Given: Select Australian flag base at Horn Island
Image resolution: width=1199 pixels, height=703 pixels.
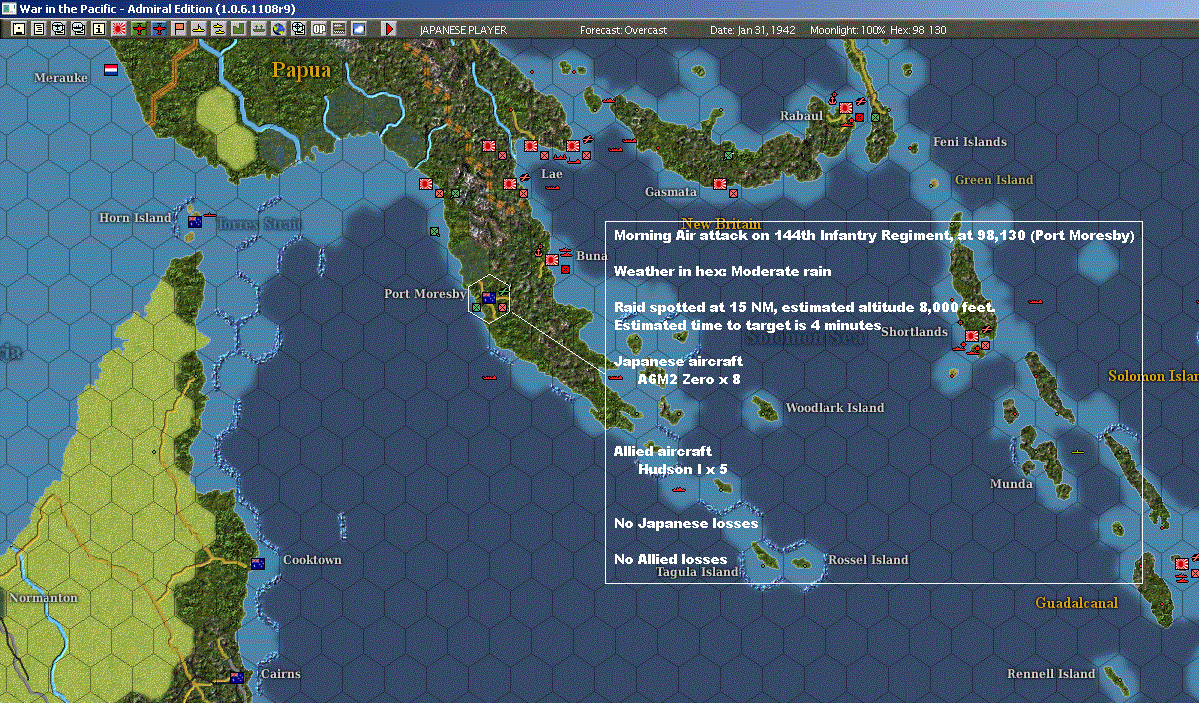Looking at the screenshot, I should [x=195, y=222].
